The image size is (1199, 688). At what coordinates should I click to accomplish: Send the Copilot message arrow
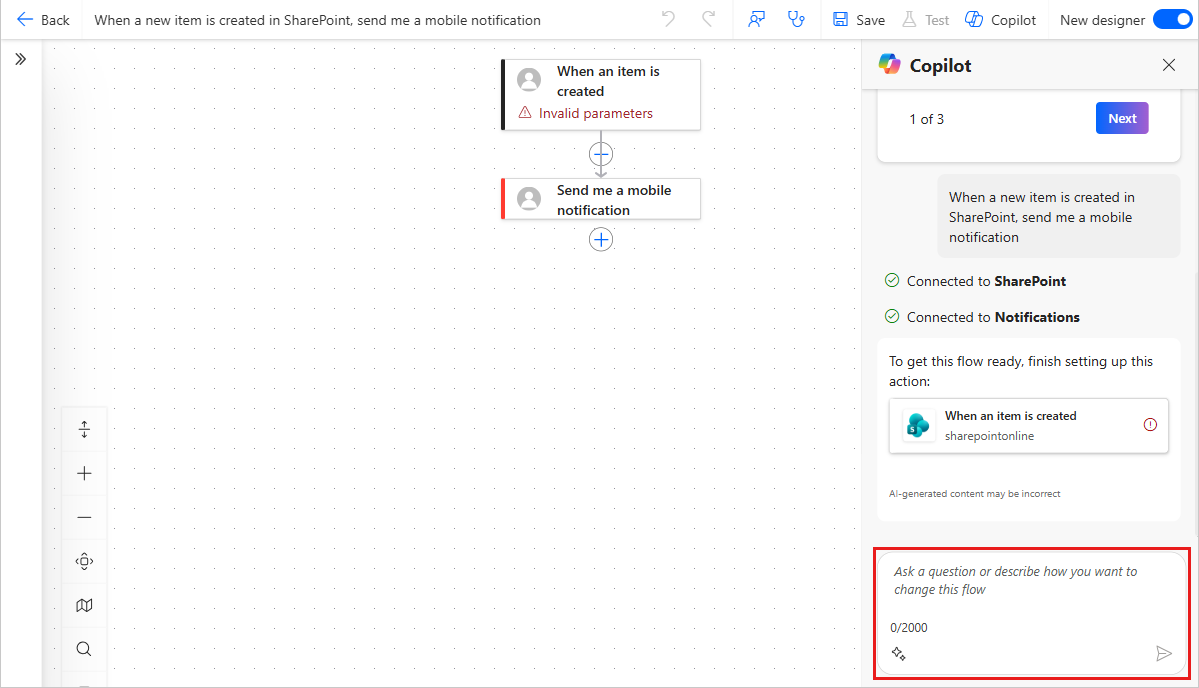[1163, 654]
